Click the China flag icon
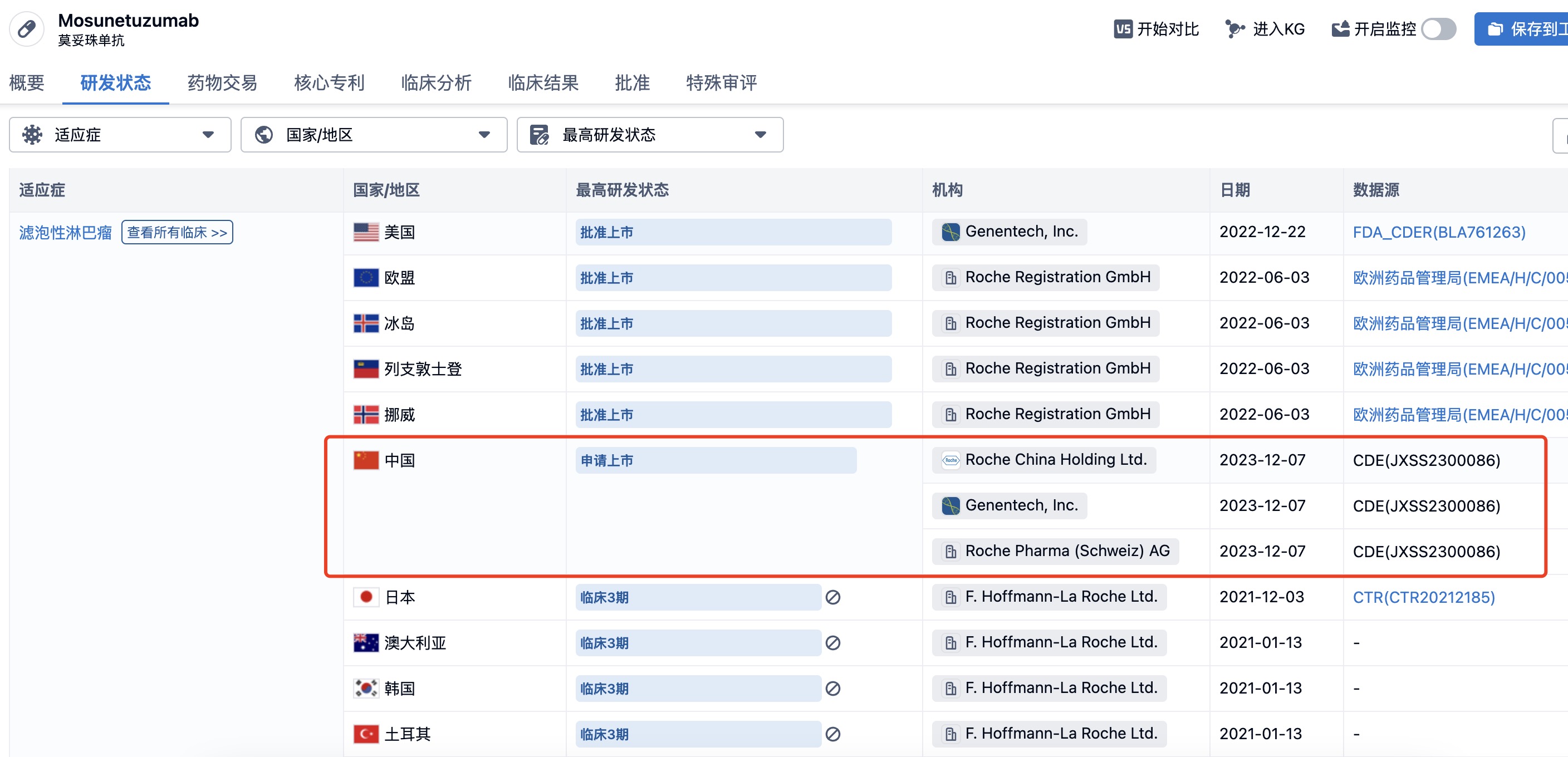 click(366, 460)
